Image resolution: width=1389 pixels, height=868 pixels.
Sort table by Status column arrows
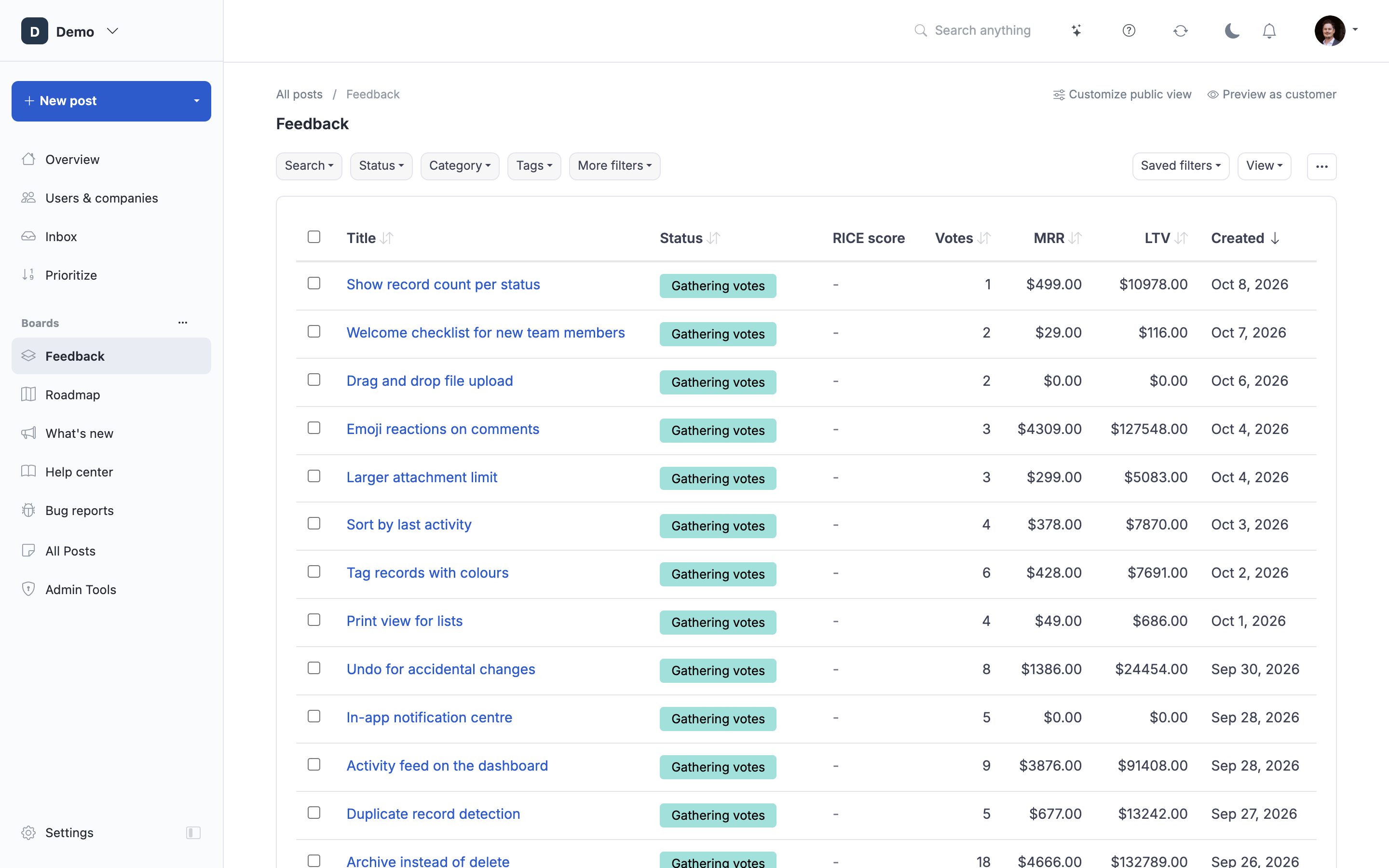713,238
